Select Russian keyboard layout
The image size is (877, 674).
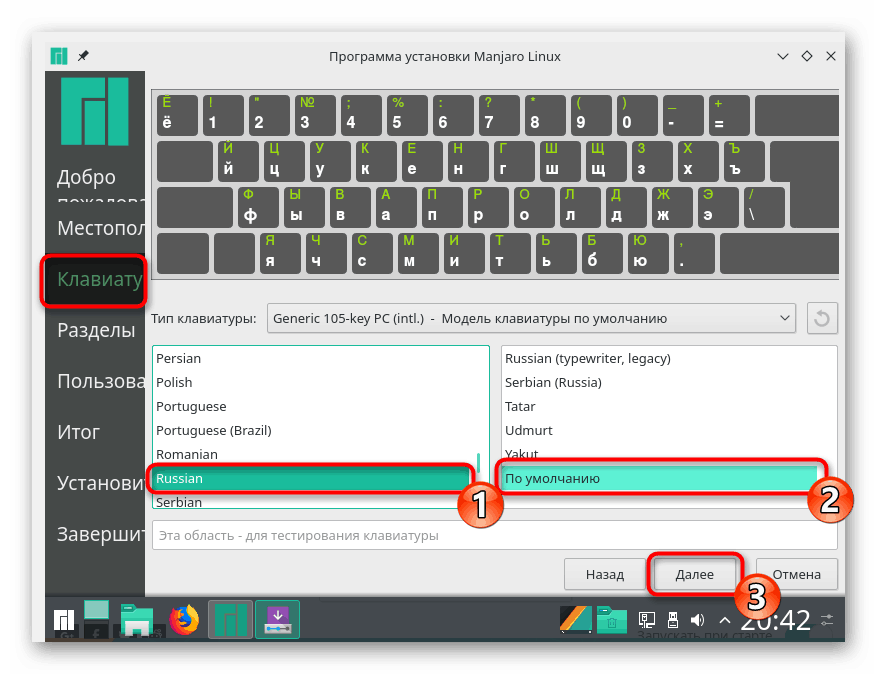tap(311, 478)
